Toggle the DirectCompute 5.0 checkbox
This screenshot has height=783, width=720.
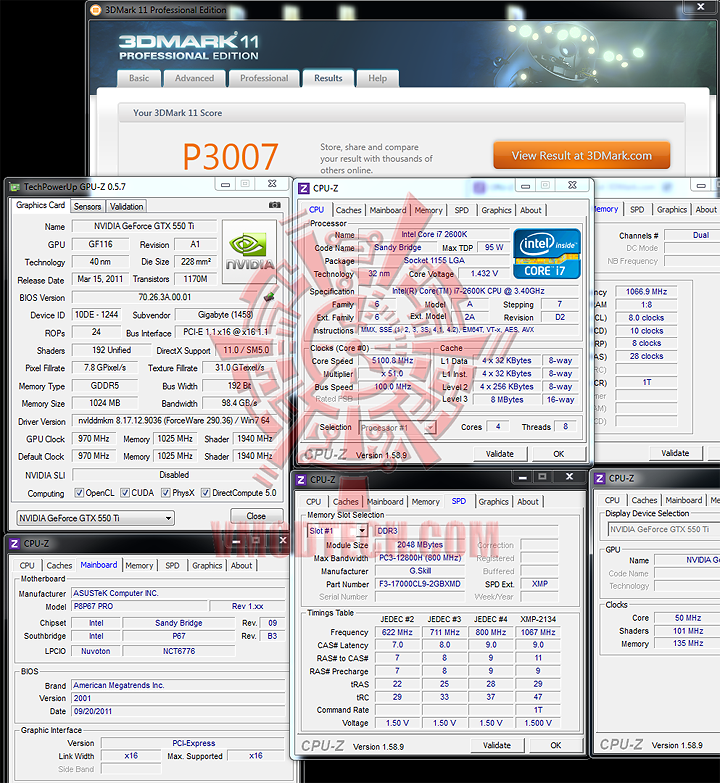click(x=205, y=493)
